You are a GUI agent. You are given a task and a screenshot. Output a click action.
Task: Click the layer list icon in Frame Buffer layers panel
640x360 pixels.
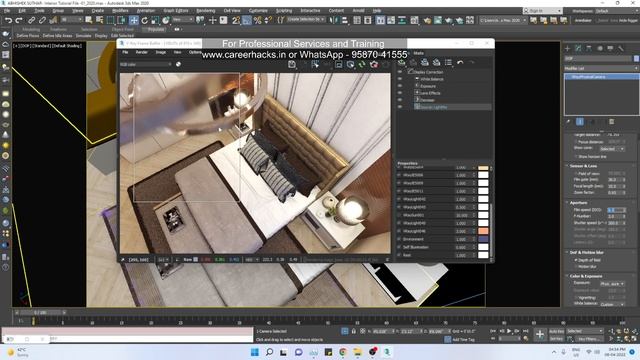448,62
